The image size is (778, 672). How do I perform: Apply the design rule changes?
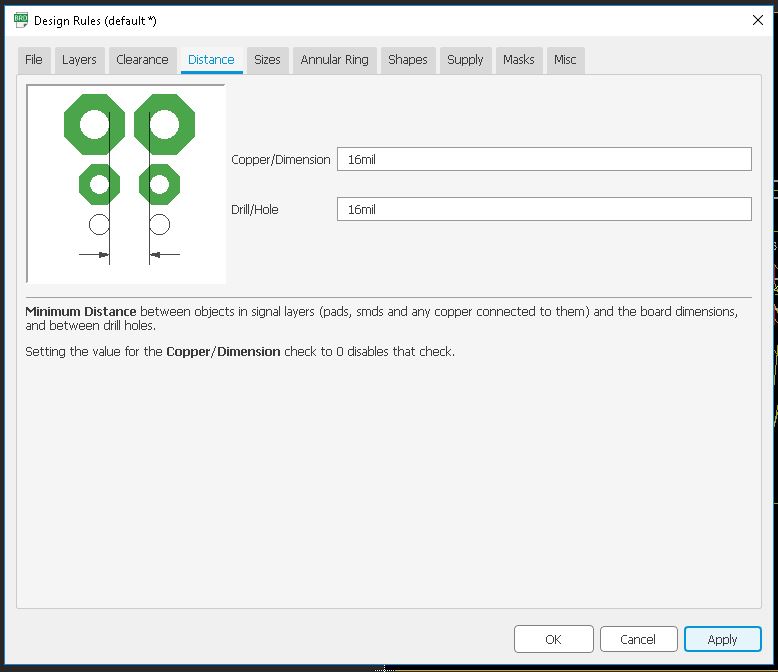722,639
